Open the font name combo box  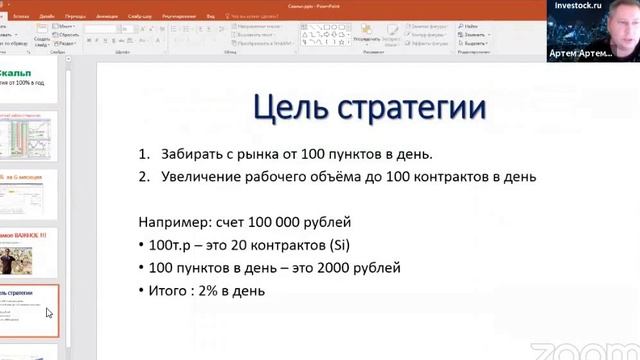pos(101,29)
